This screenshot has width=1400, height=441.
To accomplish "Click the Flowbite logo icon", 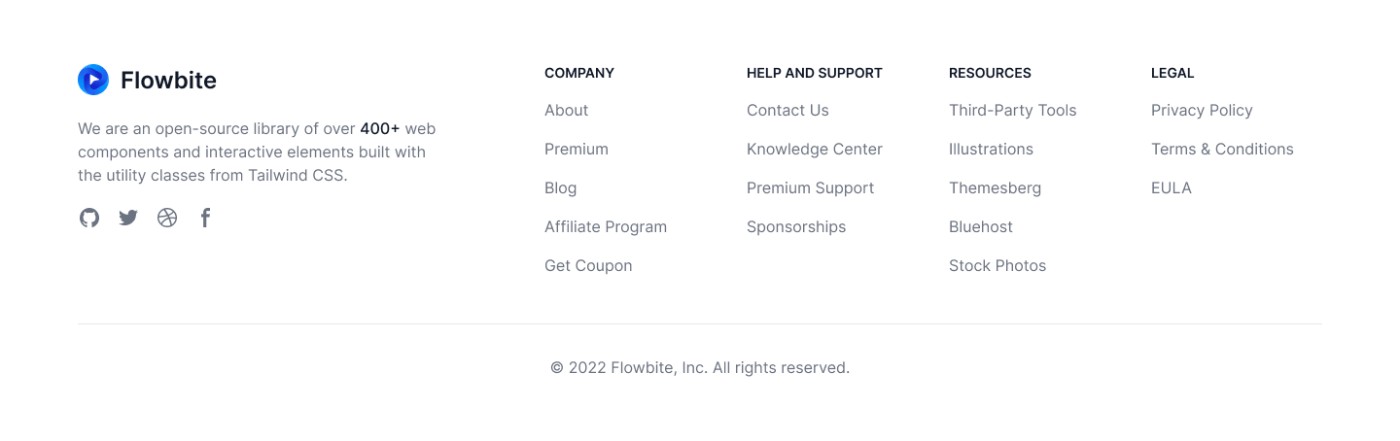I will tap(93, 80).
